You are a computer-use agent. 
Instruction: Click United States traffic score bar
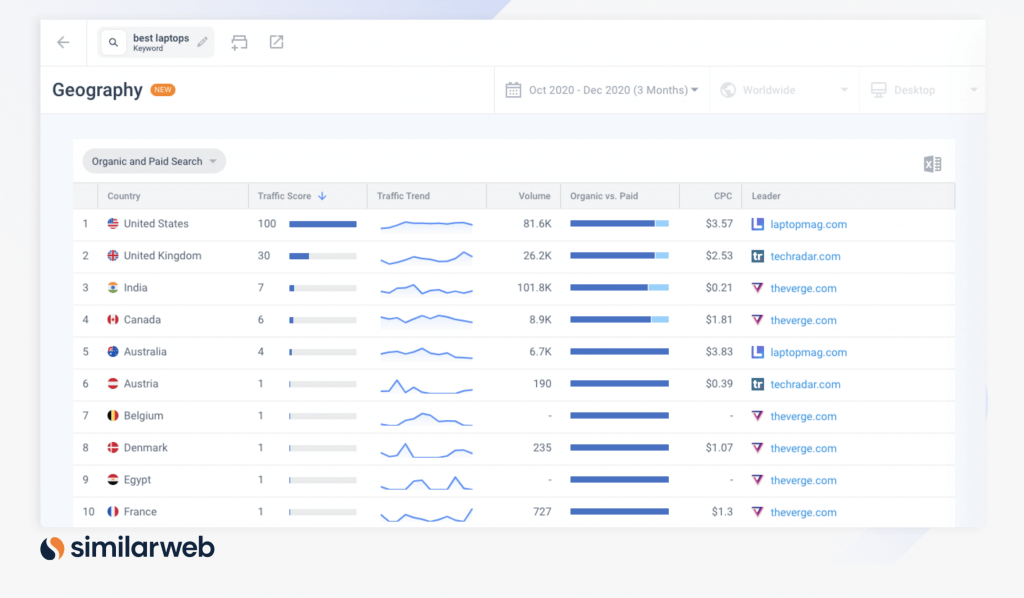point(323,224)
